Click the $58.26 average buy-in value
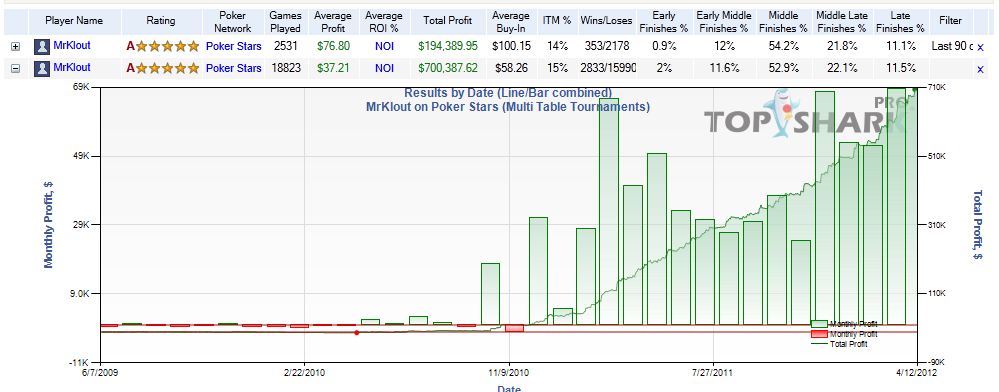 511,68
